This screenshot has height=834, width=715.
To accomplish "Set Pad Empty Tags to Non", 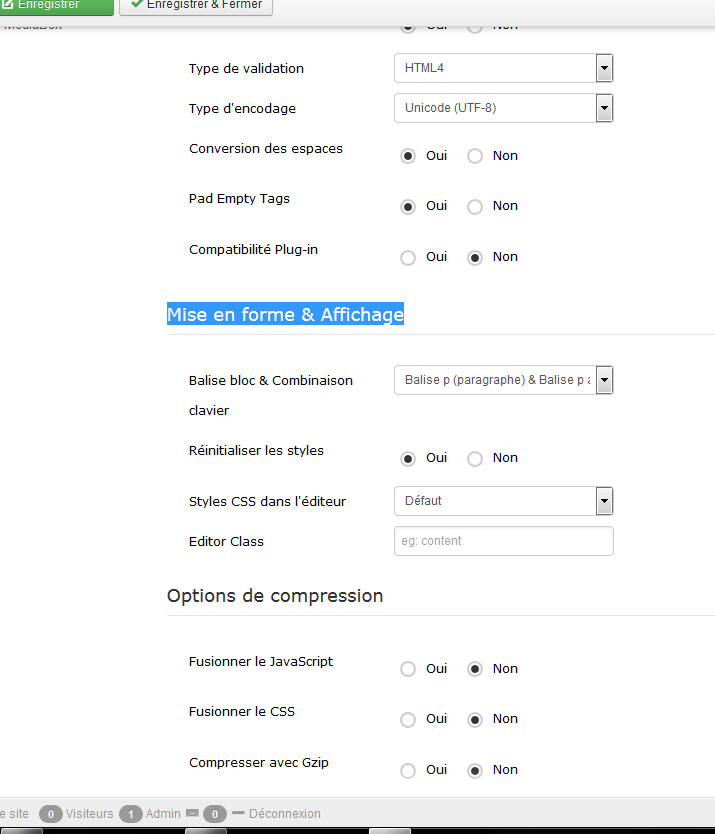I will point(475,206).
